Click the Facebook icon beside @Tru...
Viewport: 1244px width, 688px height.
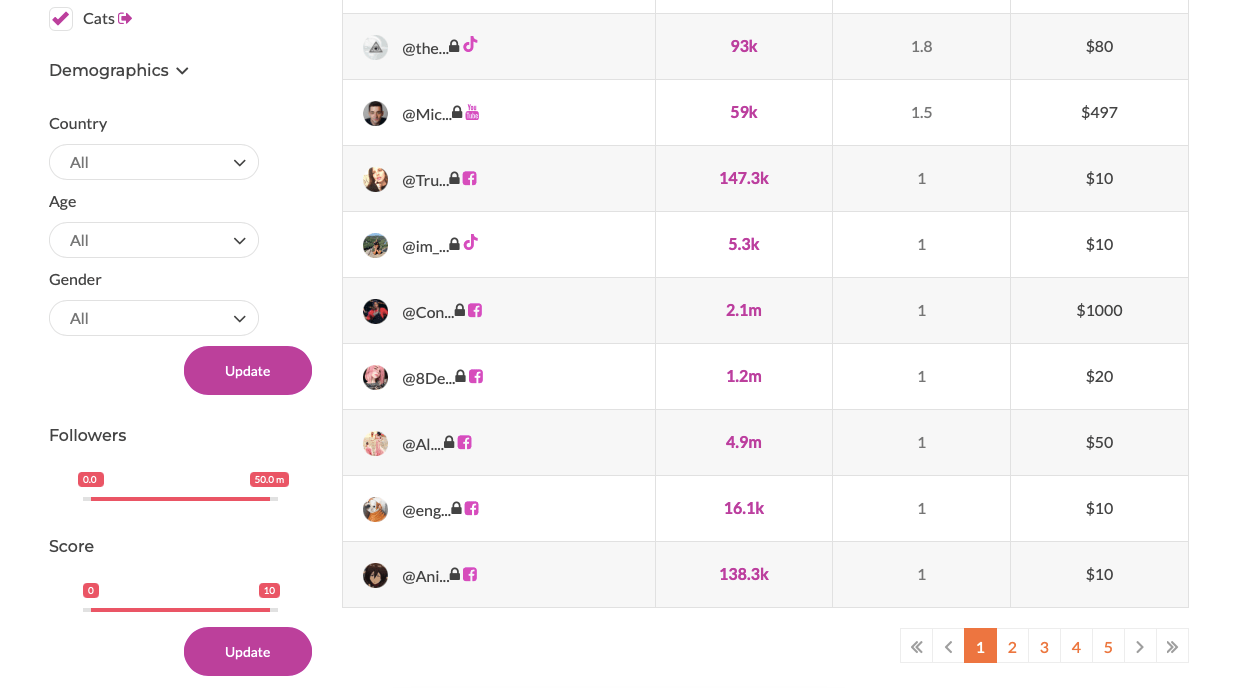click(469, 178)
